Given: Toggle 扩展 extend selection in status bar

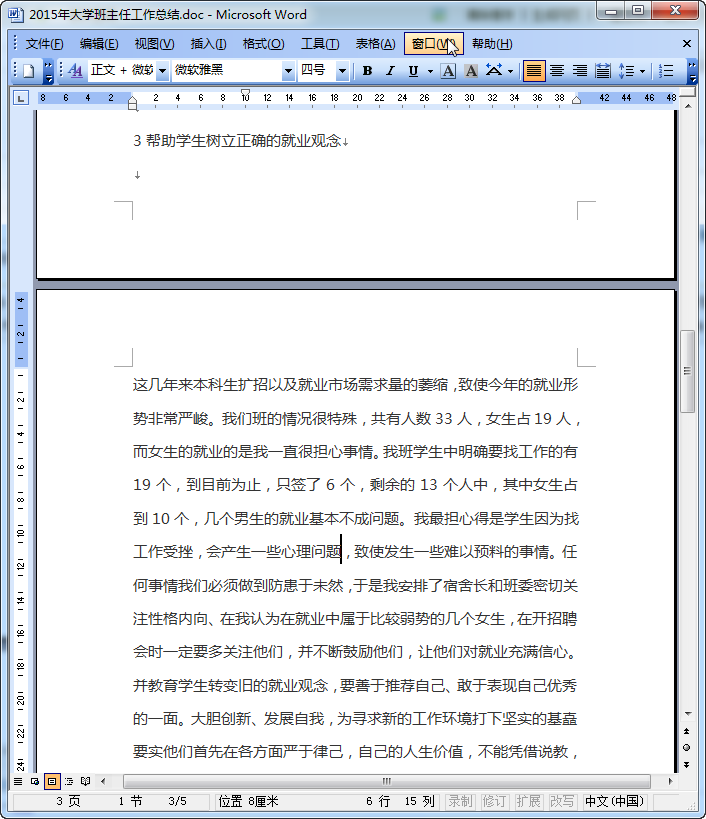Looking at the screenshot, I should 528,801.
